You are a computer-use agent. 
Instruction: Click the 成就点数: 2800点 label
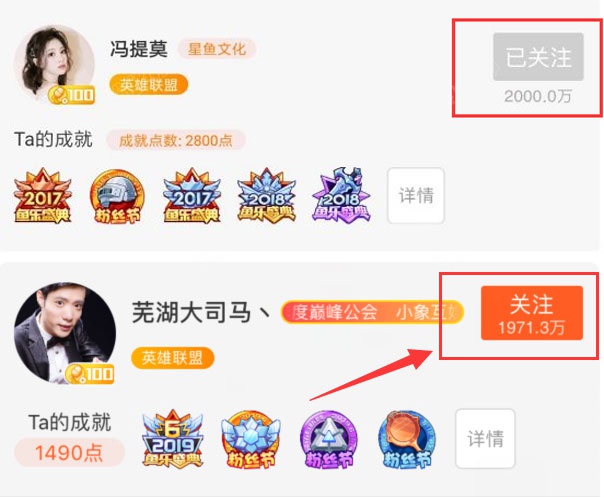pos(176,140)
